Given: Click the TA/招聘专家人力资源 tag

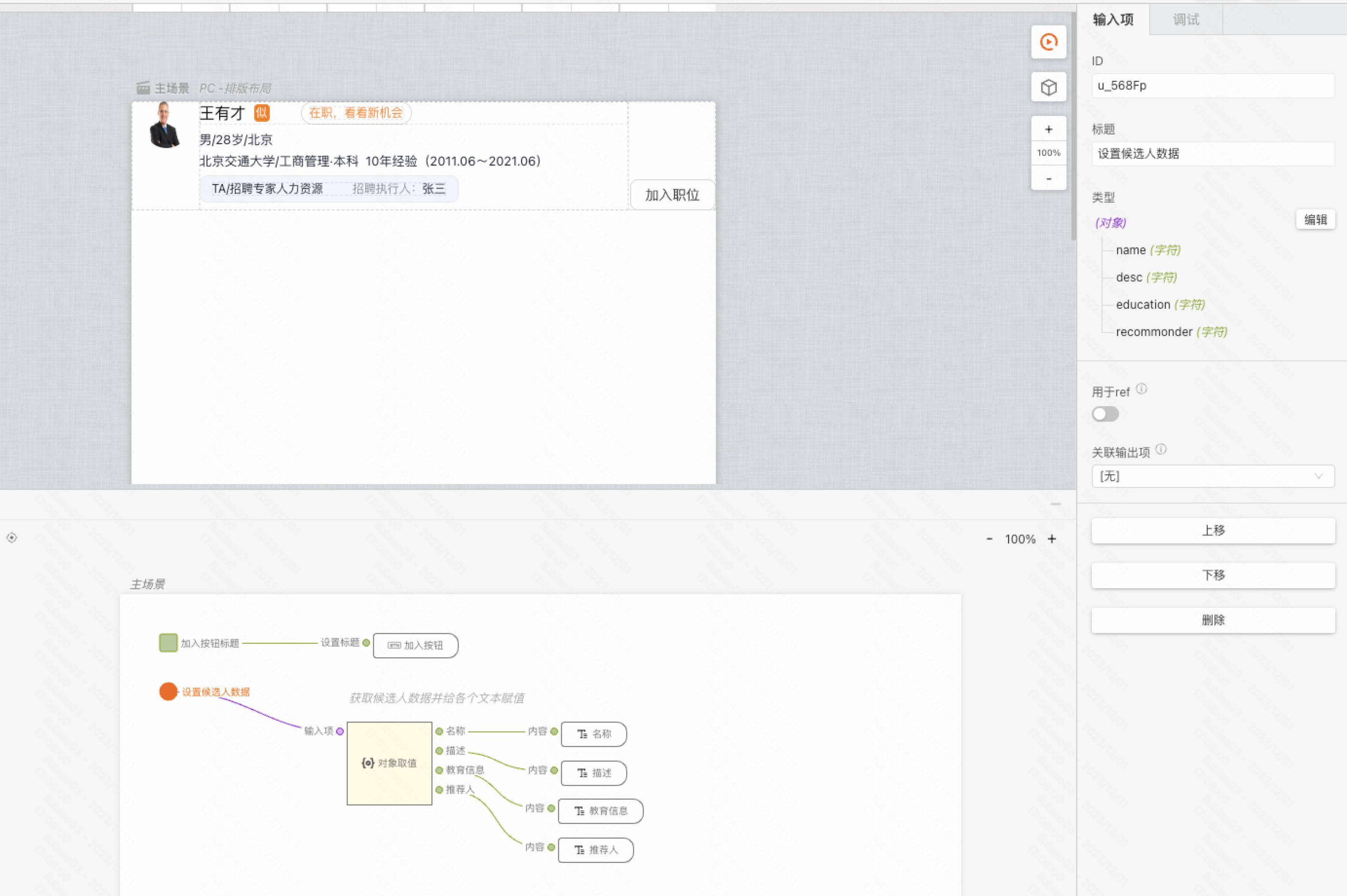Looking at the screenshot, I should (x=267, y=188).
